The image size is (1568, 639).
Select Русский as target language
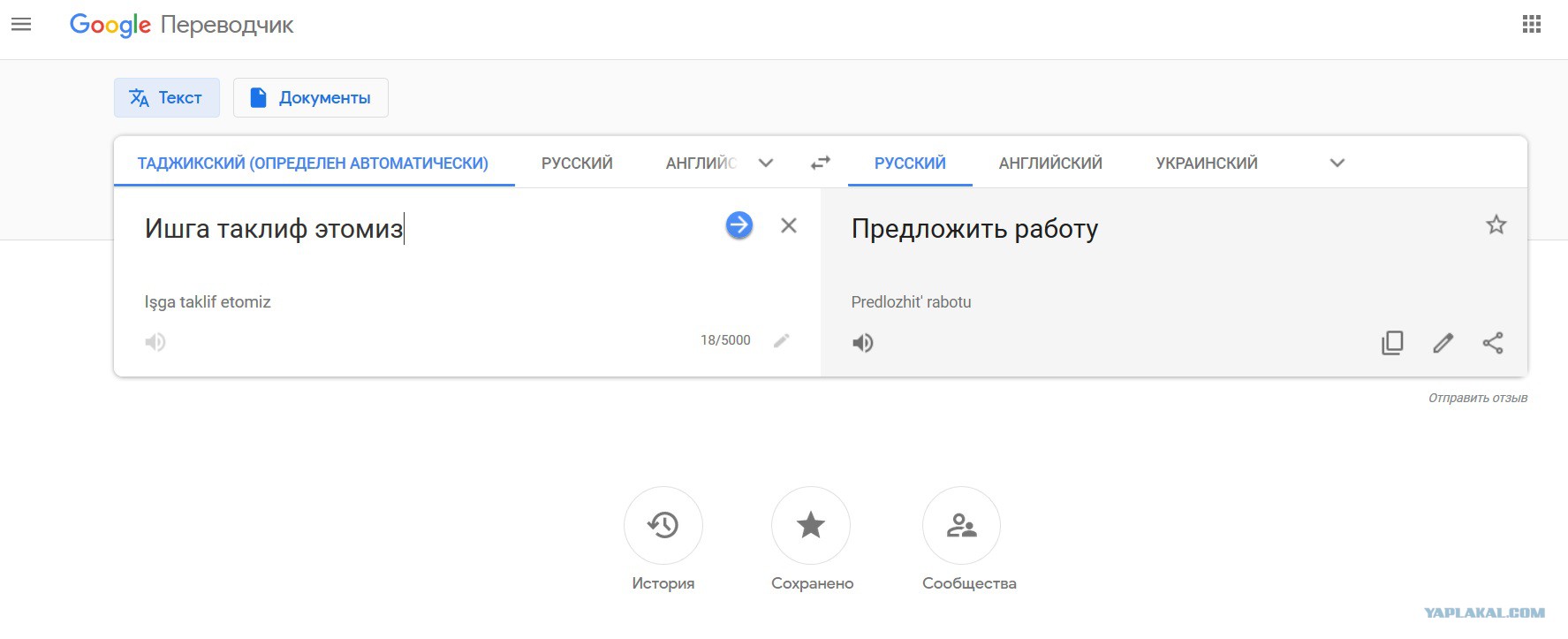pyautogui.click(x=910, y=163)
